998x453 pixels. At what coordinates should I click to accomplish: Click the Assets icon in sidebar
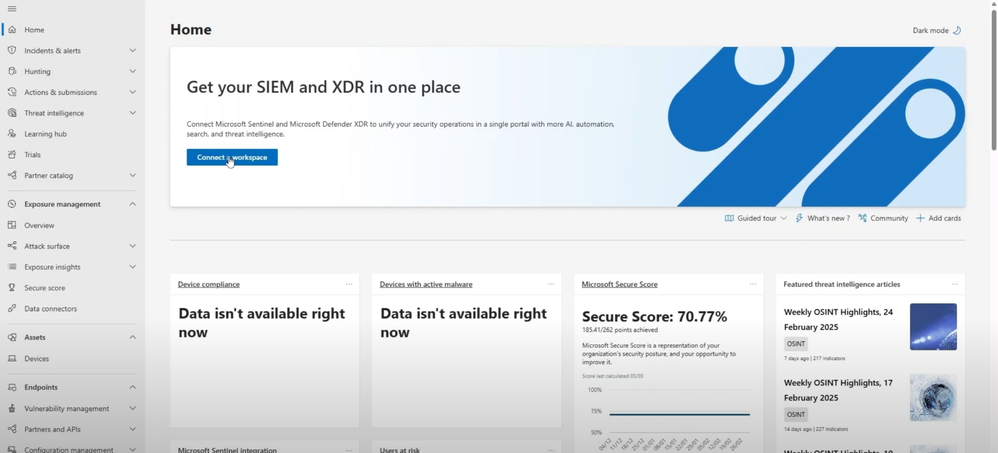(x=11, y=337)
